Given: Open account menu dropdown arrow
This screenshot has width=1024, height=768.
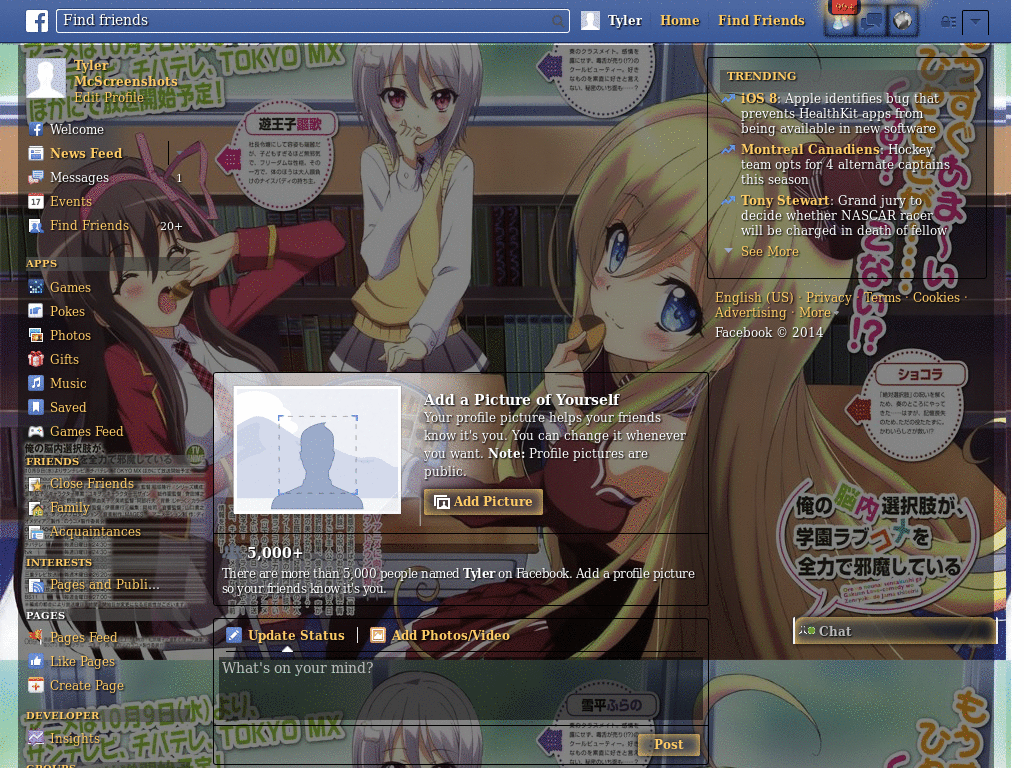Looking at the screenshot, I should (x=975, y=22).
